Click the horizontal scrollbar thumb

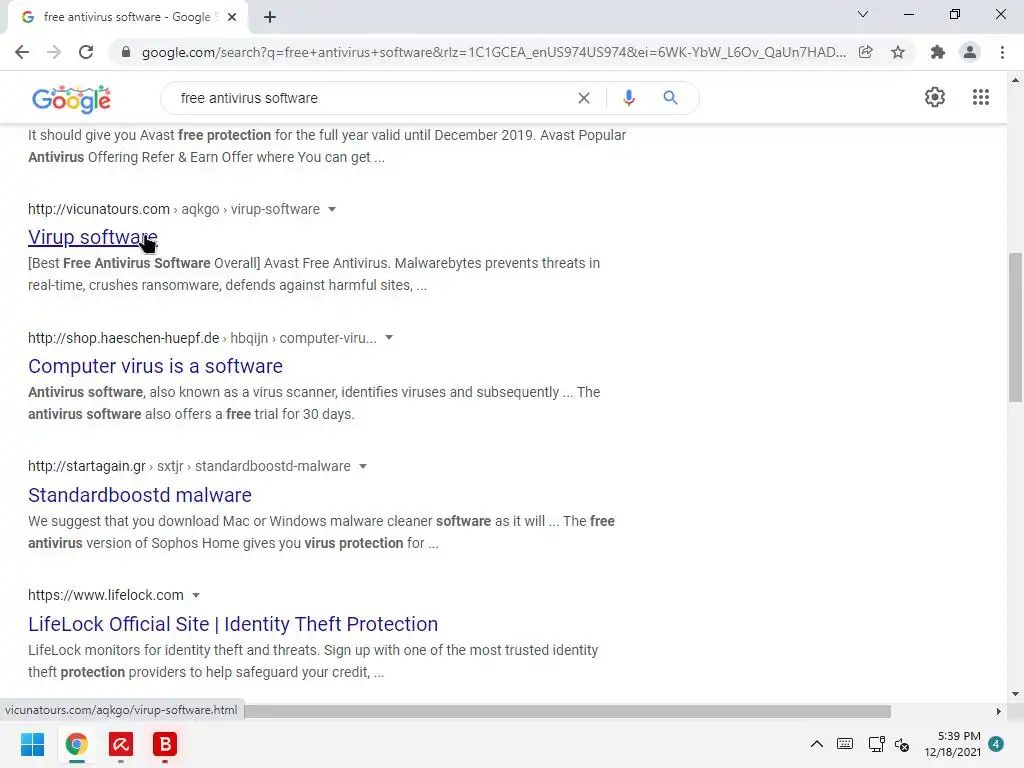tap(568, 711)
